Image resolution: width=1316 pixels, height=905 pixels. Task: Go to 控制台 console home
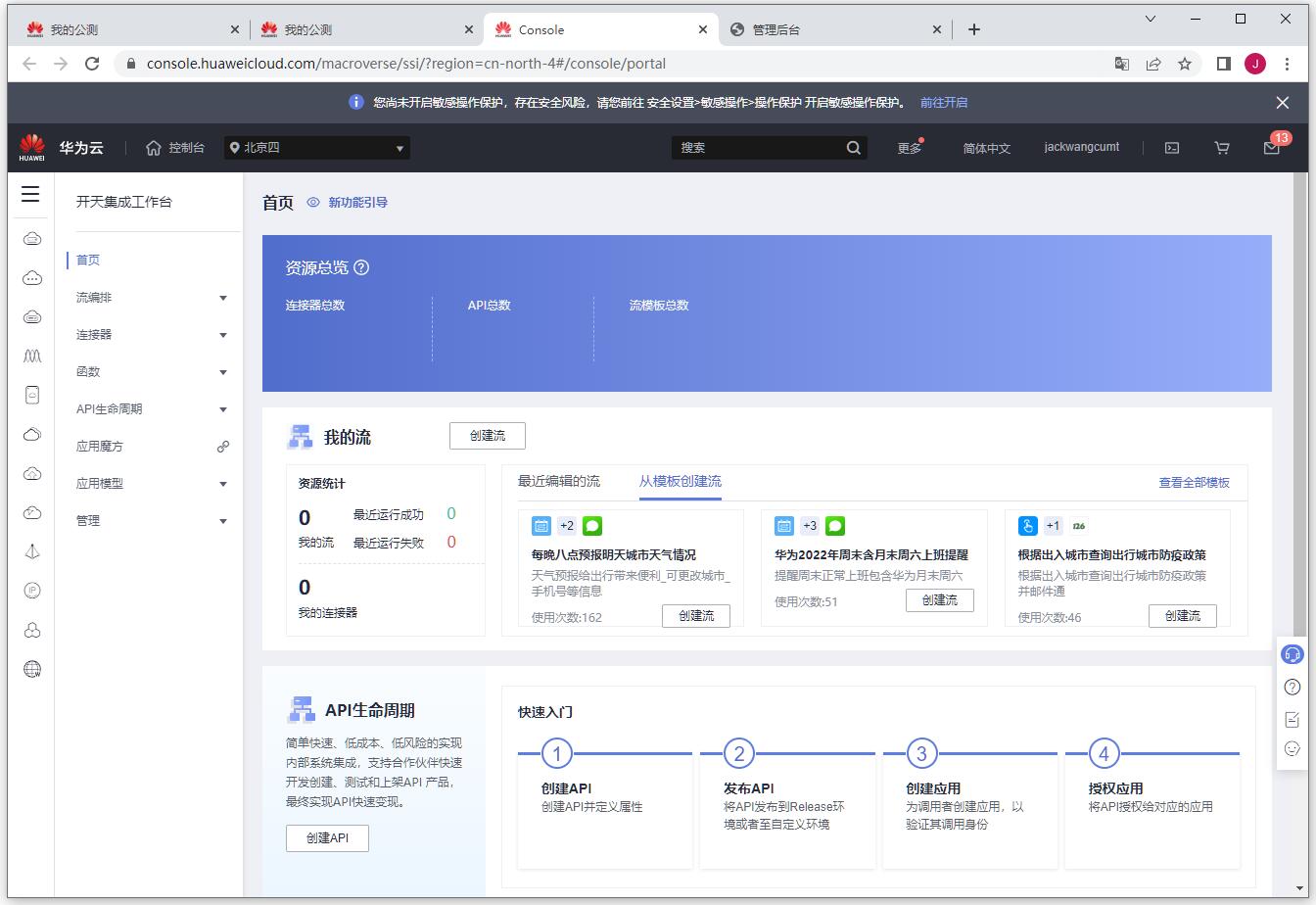click(x=175, y=148)
